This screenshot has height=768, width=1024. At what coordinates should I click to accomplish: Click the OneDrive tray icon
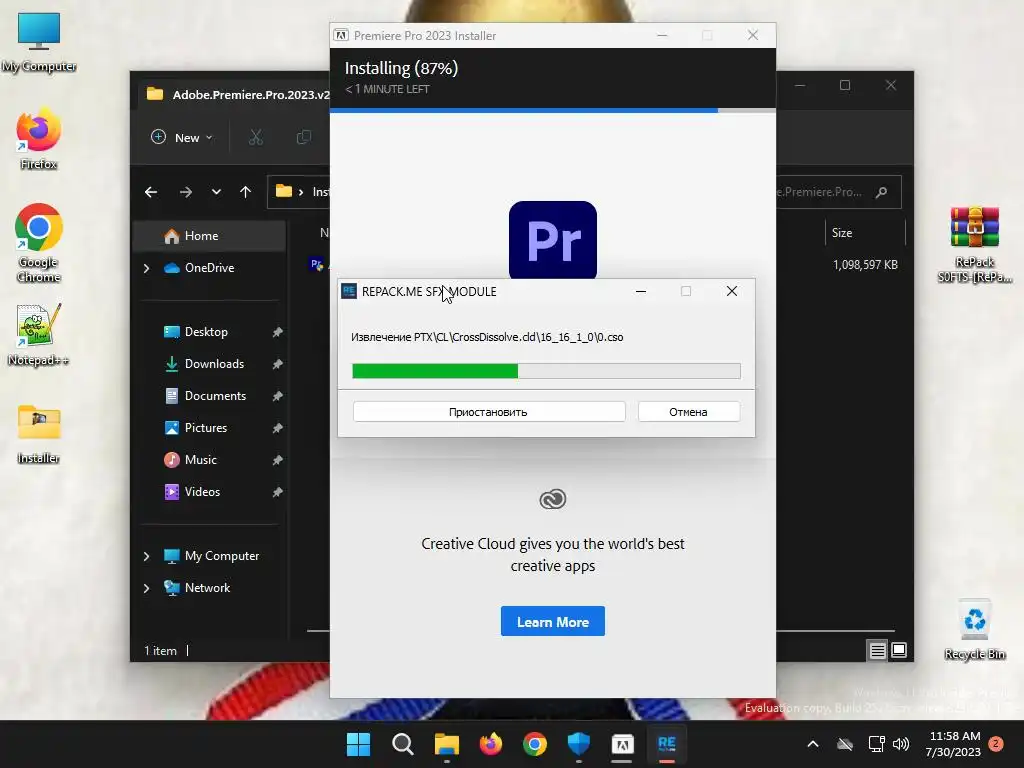845,744
